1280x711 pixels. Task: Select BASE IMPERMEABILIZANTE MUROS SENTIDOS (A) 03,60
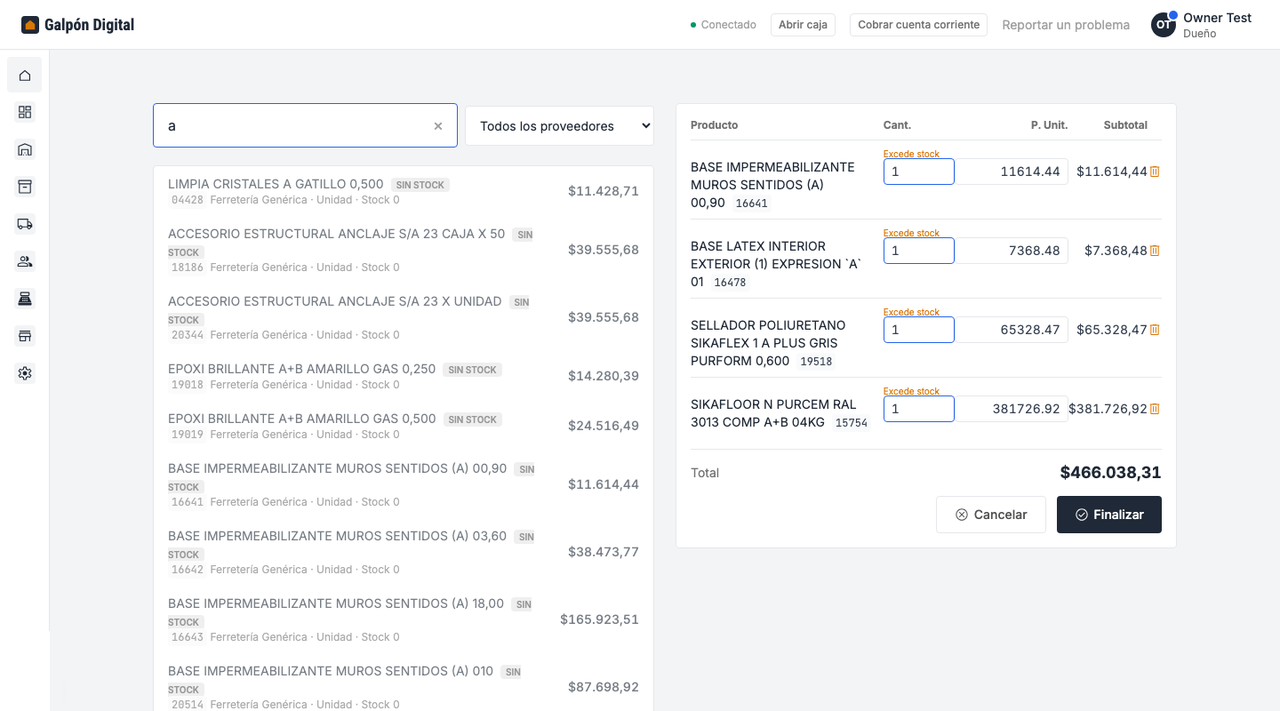click(x=403, y=552)
